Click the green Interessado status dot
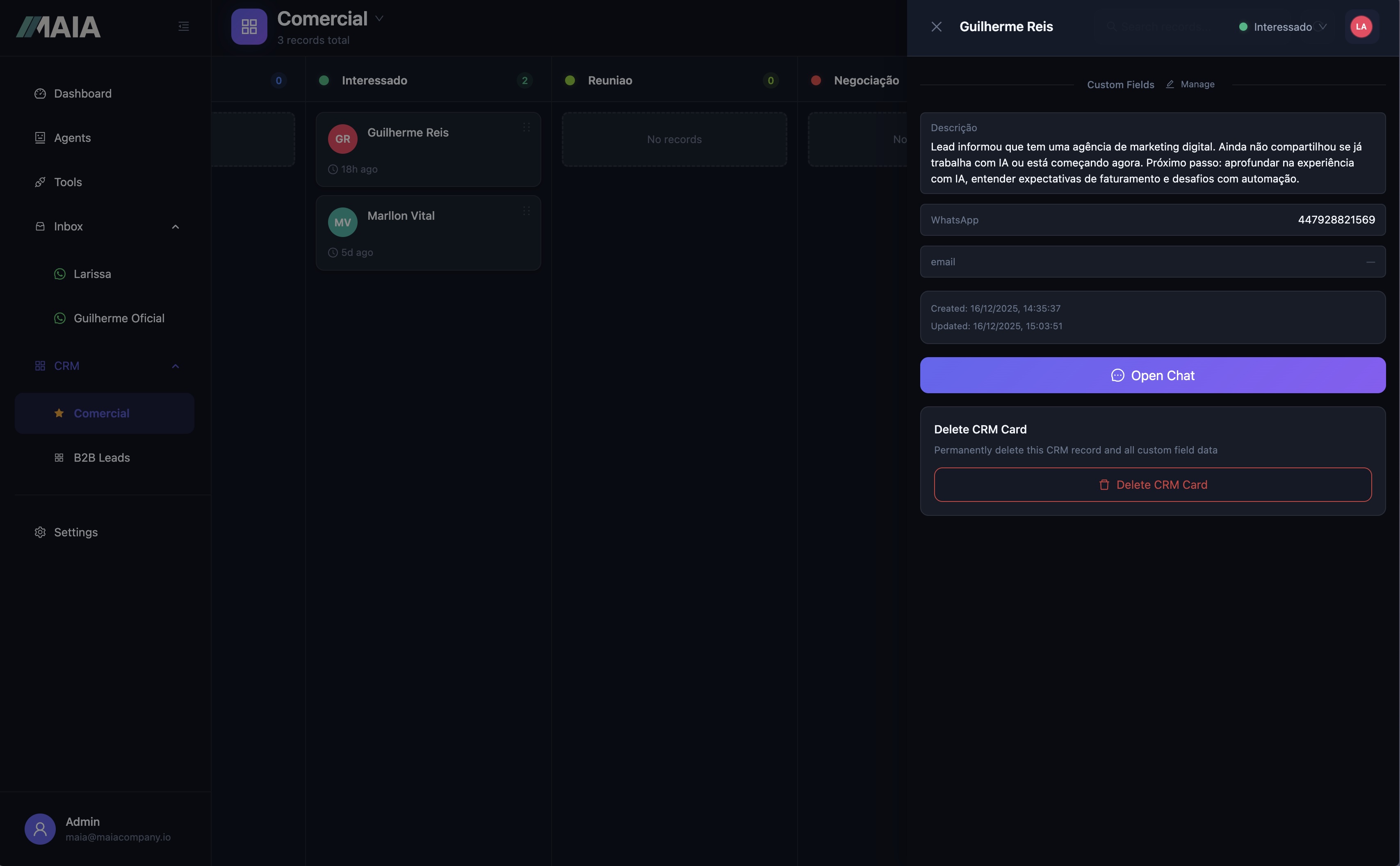Screen dimensions: 1400x866 click(1243, 26)
